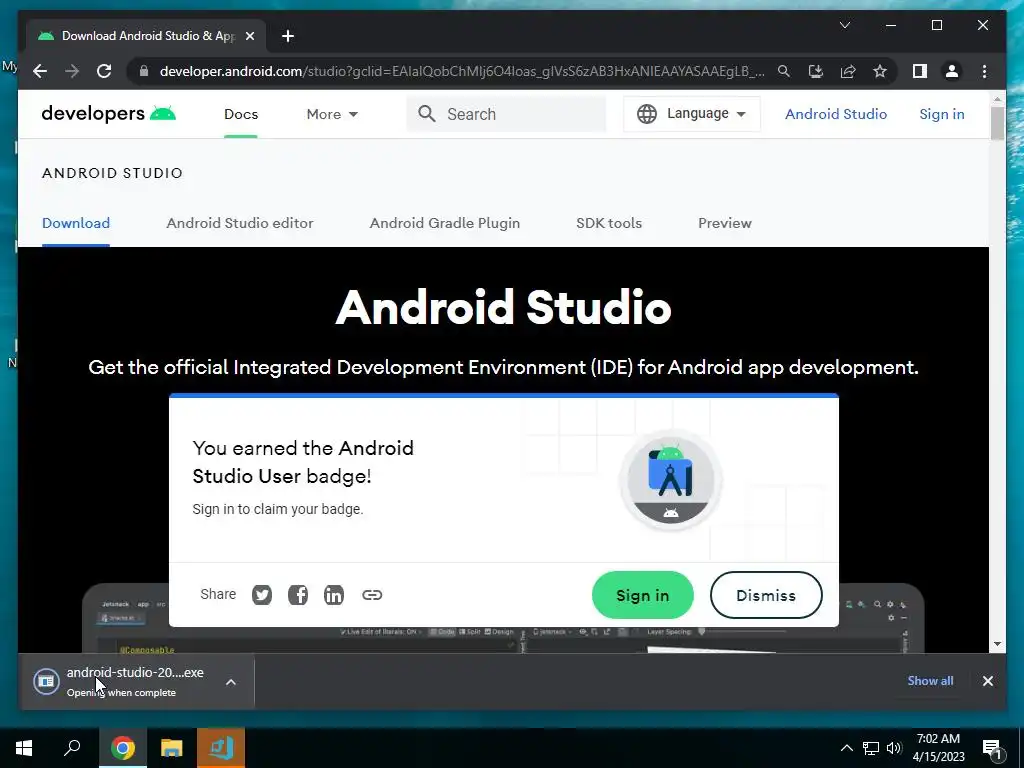Click the Chrome taskbar icon
The width and height of the screenshot is (1024, 768).
pyautogui.click(x=122, y=748)
